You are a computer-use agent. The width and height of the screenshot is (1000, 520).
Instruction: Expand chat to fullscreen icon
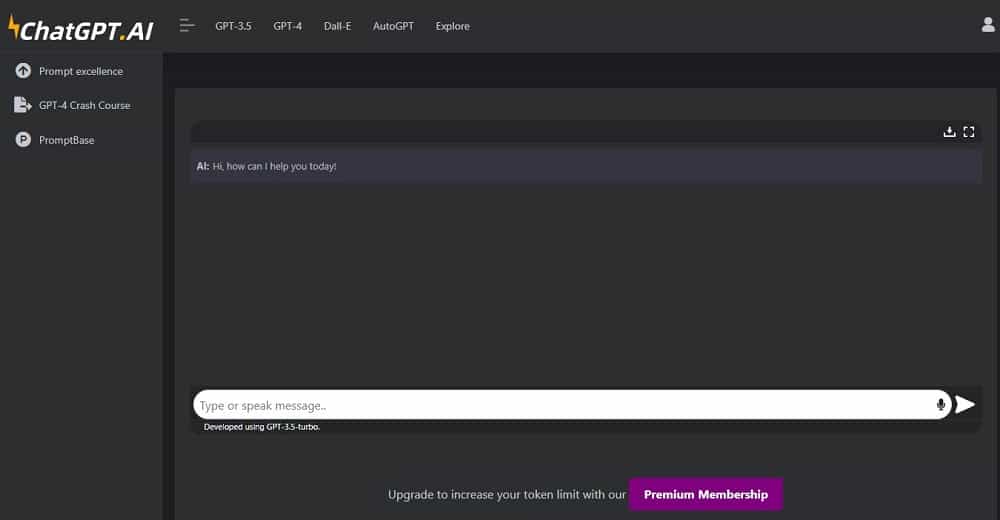[x=969, y=131]
